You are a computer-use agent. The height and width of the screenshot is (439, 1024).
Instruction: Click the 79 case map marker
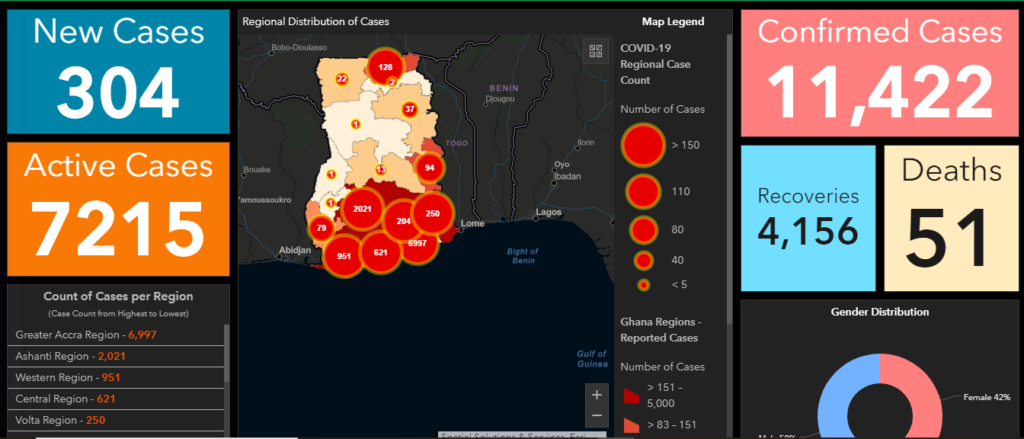321,229
